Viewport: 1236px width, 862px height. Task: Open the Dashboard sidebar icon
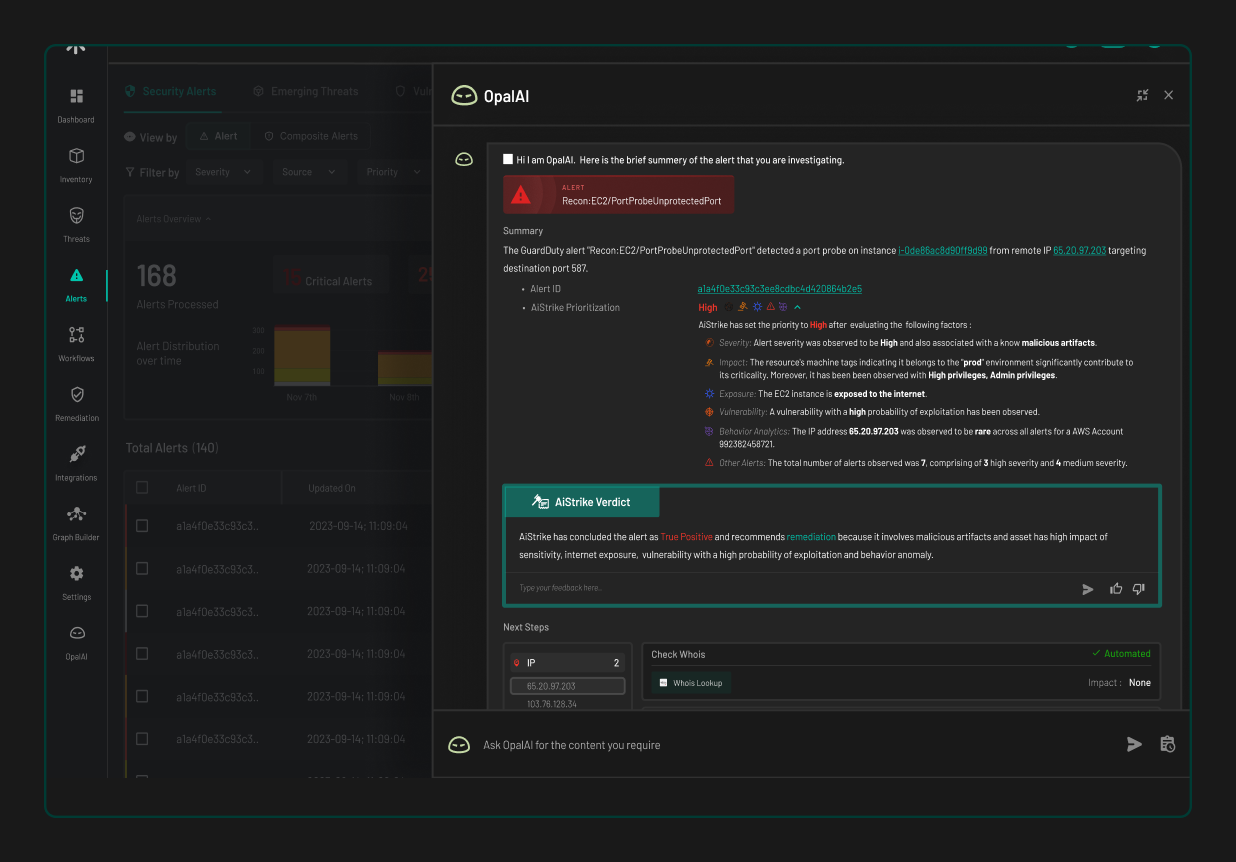[76, 97]
